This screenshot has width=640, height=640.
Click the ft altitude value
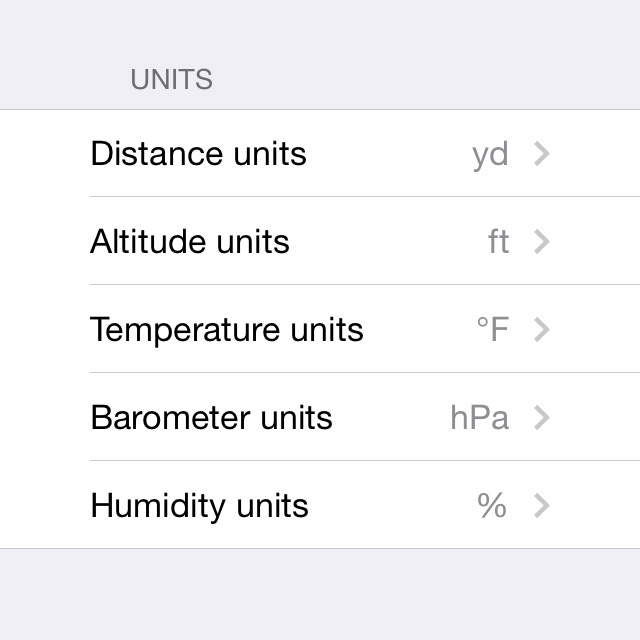coord(498,242)
